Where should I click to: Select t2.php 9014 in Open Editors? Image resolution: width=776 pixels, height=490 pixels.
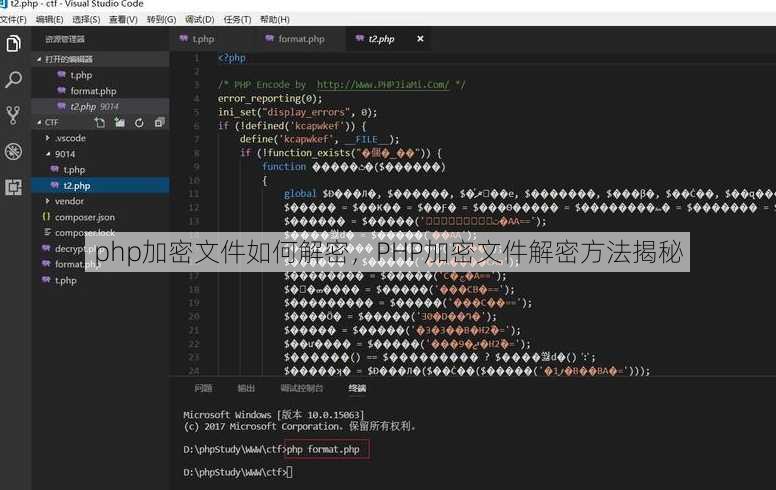(100, 106)
